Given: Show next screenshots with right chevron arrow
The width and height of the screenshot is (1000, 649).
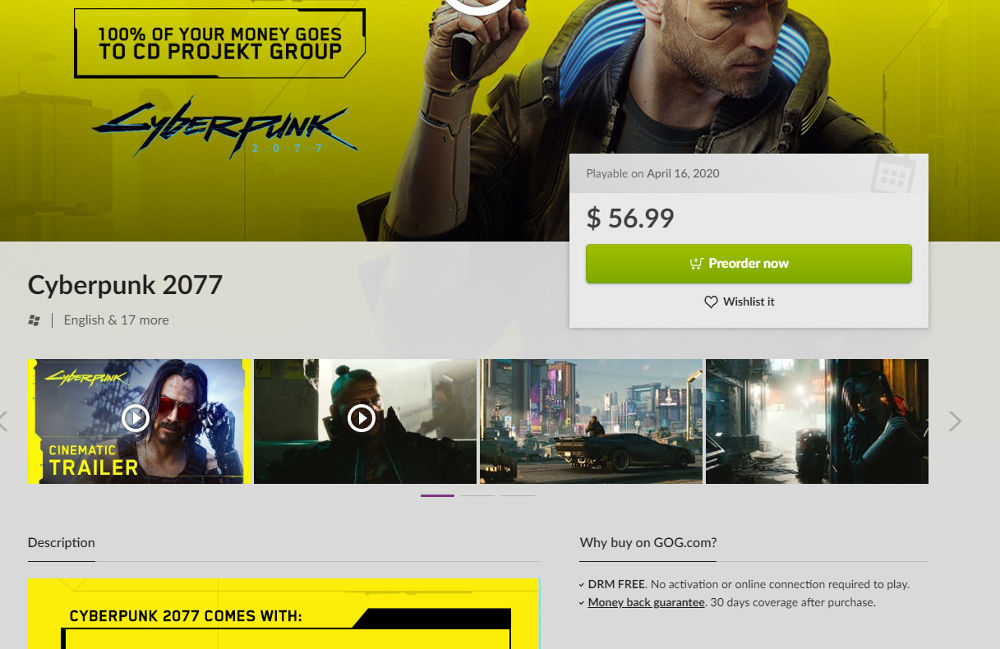Looking at the screenshot, I should pyautogui.click(x=955, y=421).
